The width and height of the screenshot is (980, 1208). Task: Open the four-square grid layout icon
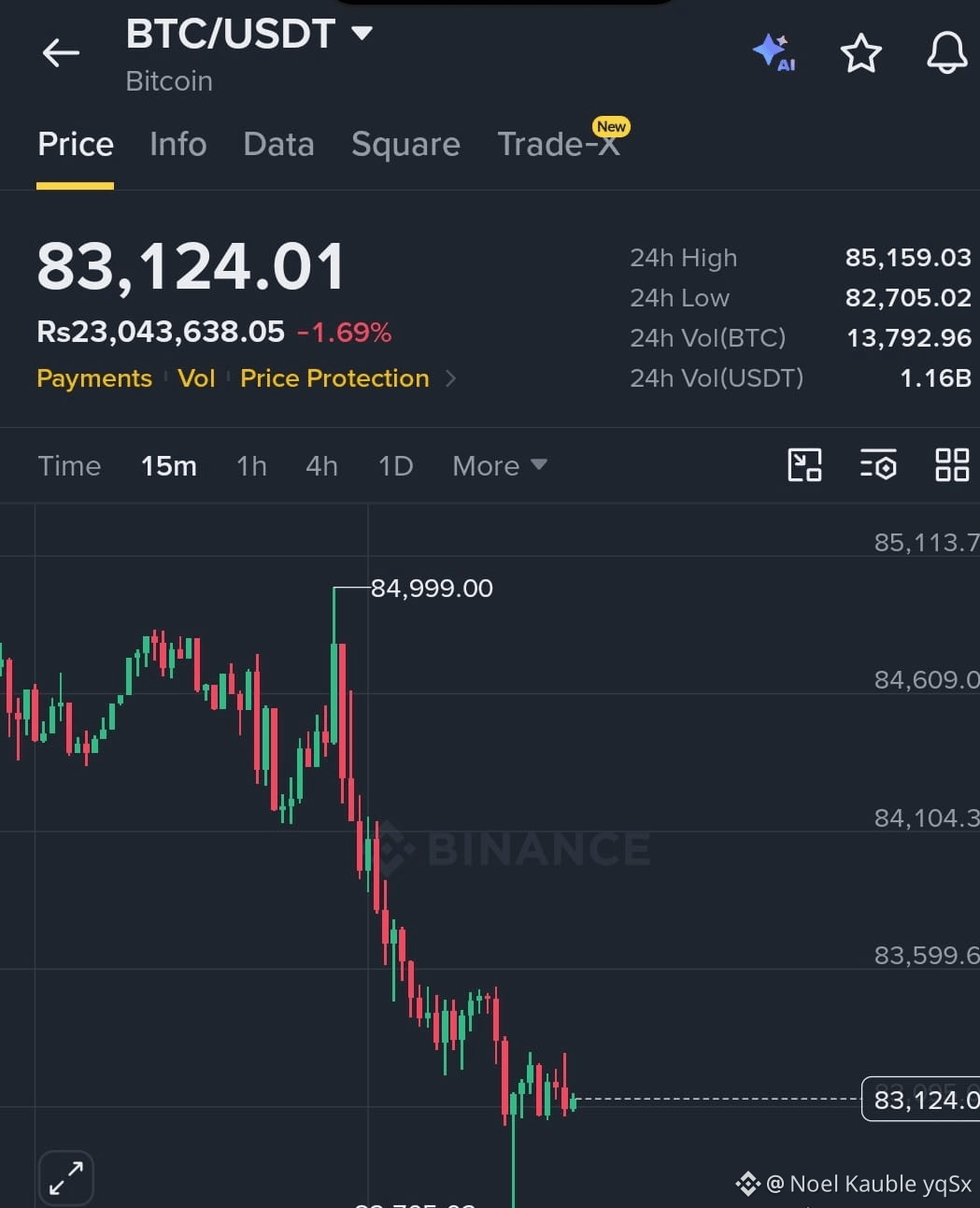point(952,464)
